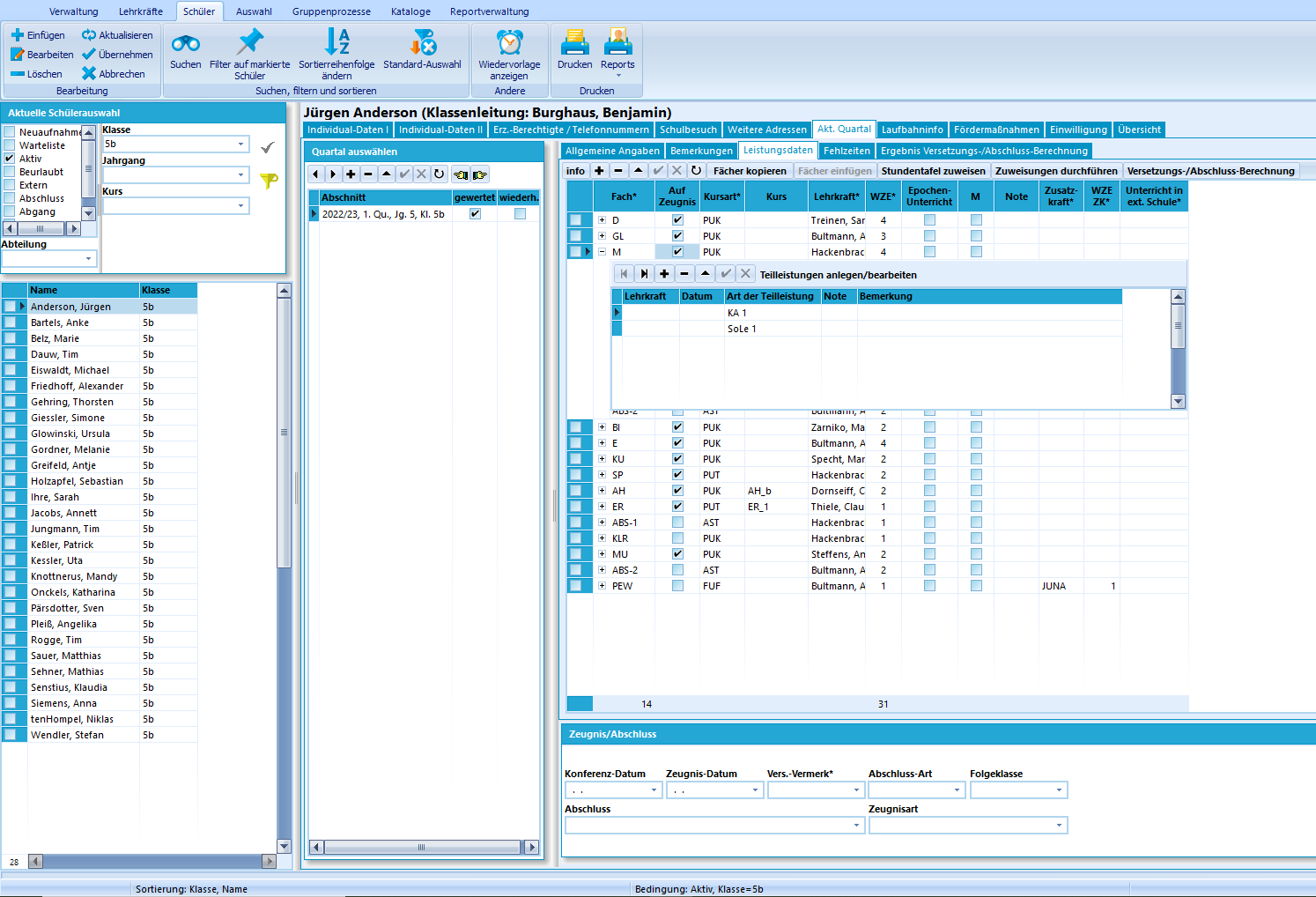Refresh data with Aktualisieren
Screen dimensions: 1316x897
click(x=117, y=35)
